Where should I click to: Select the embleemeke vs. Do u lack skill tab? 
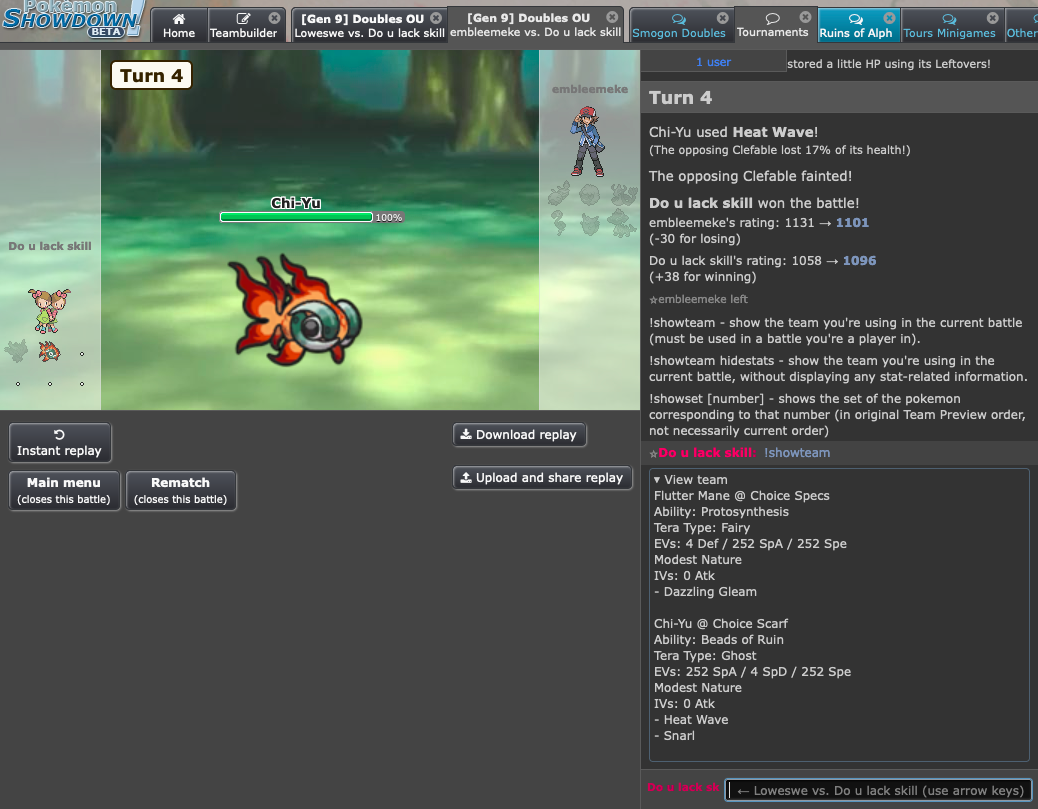(x=536, y=25)
